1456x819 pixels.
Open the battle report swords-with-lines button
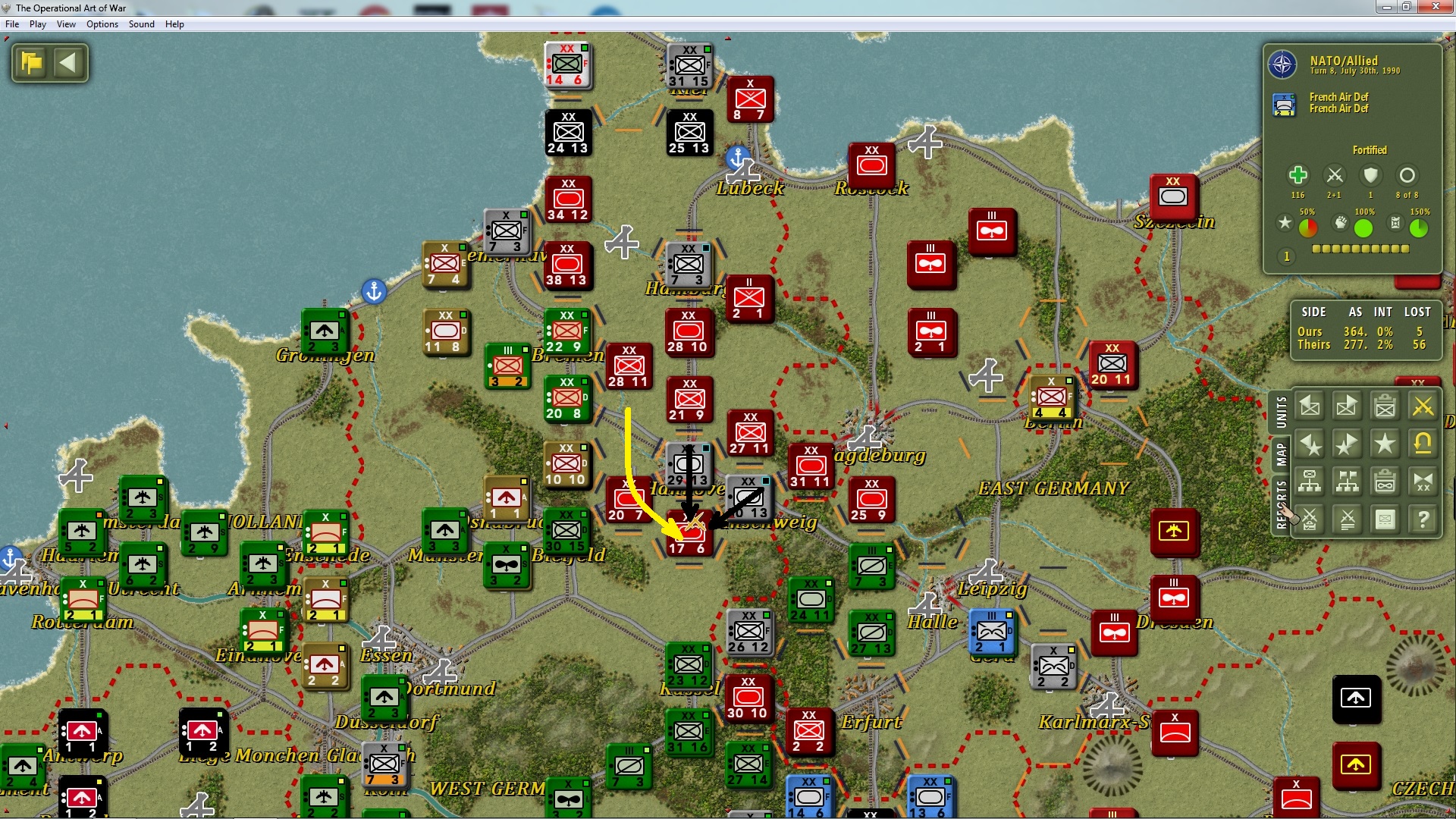pyautogui.click(x=1348, y=519)
